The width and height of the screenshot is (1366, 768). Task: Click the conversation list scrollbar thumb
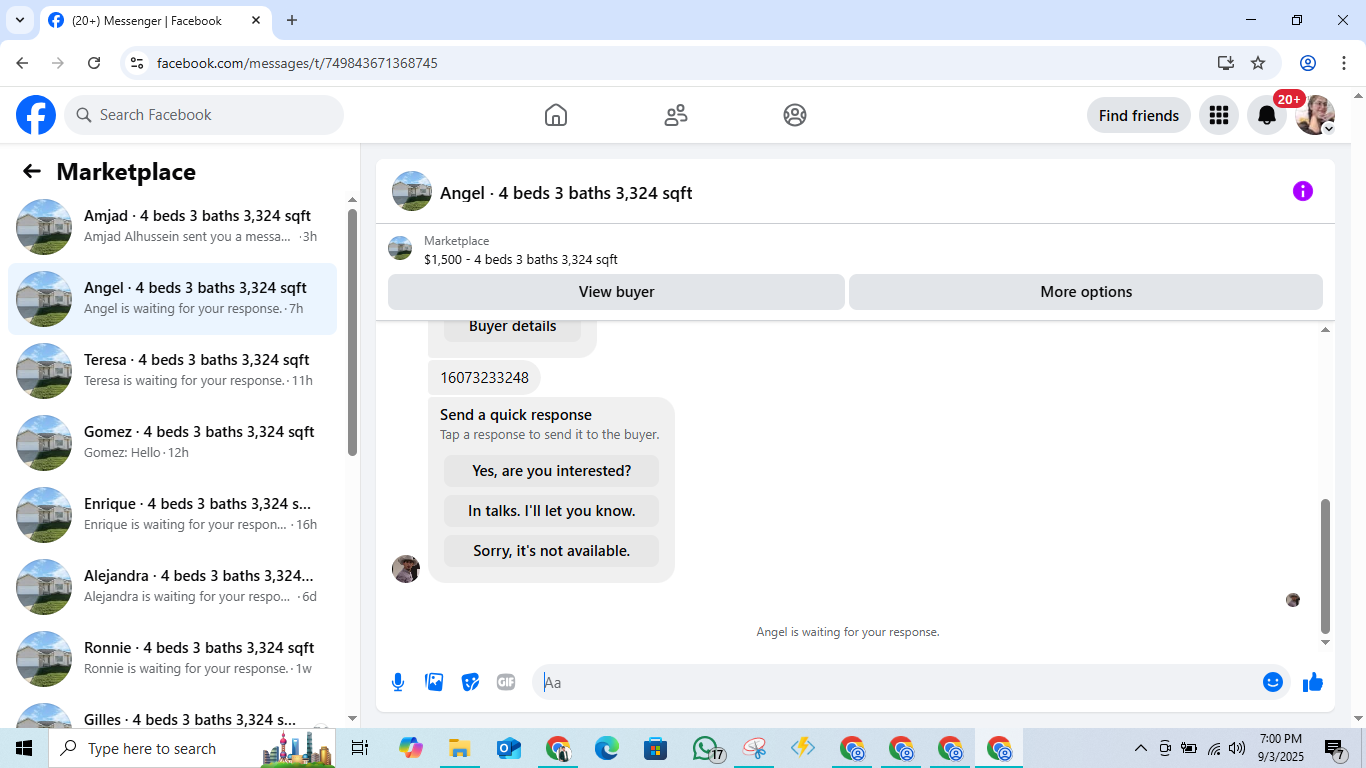352,332
